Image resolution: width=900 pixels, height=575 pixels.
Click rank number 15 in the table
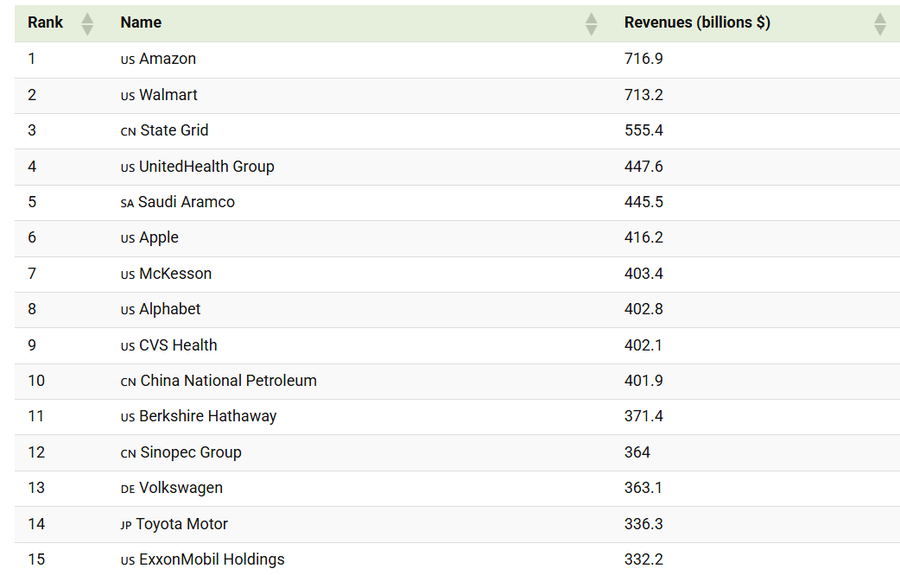(36, 560)
